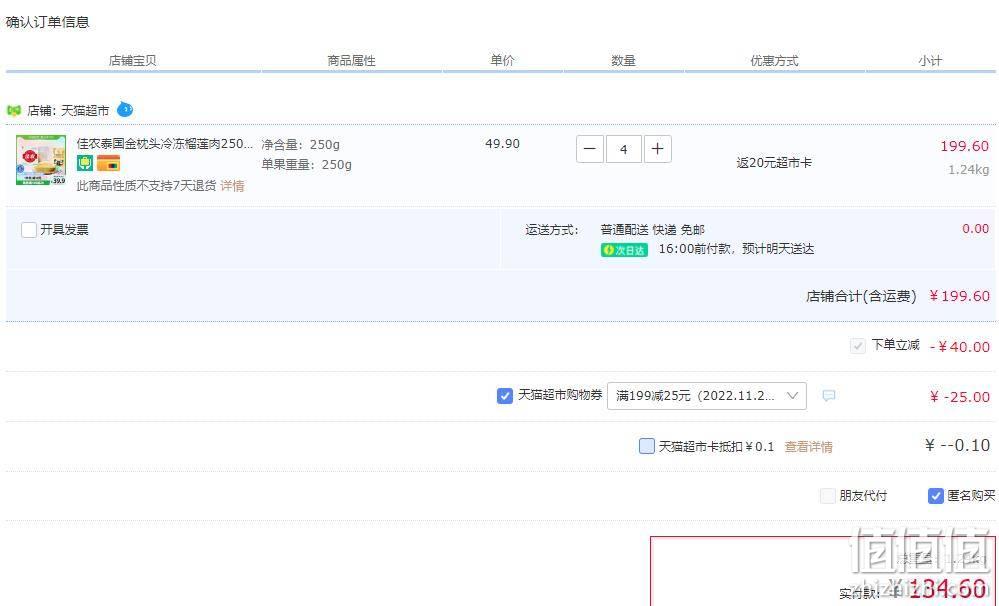Screen dimensions: 999x606
Task: Click the product title 佳农泰国金枕头冷冻榴莲肉
Action: pos(164,143)
